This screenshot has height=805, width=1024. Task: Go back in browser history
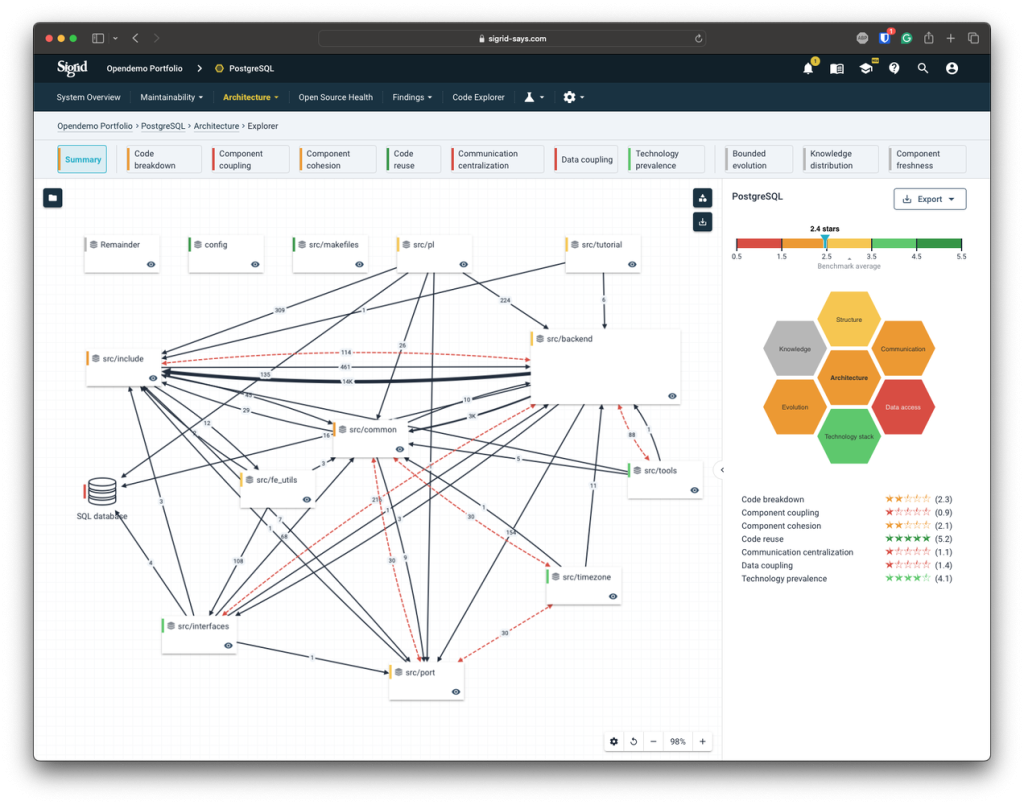135,39
